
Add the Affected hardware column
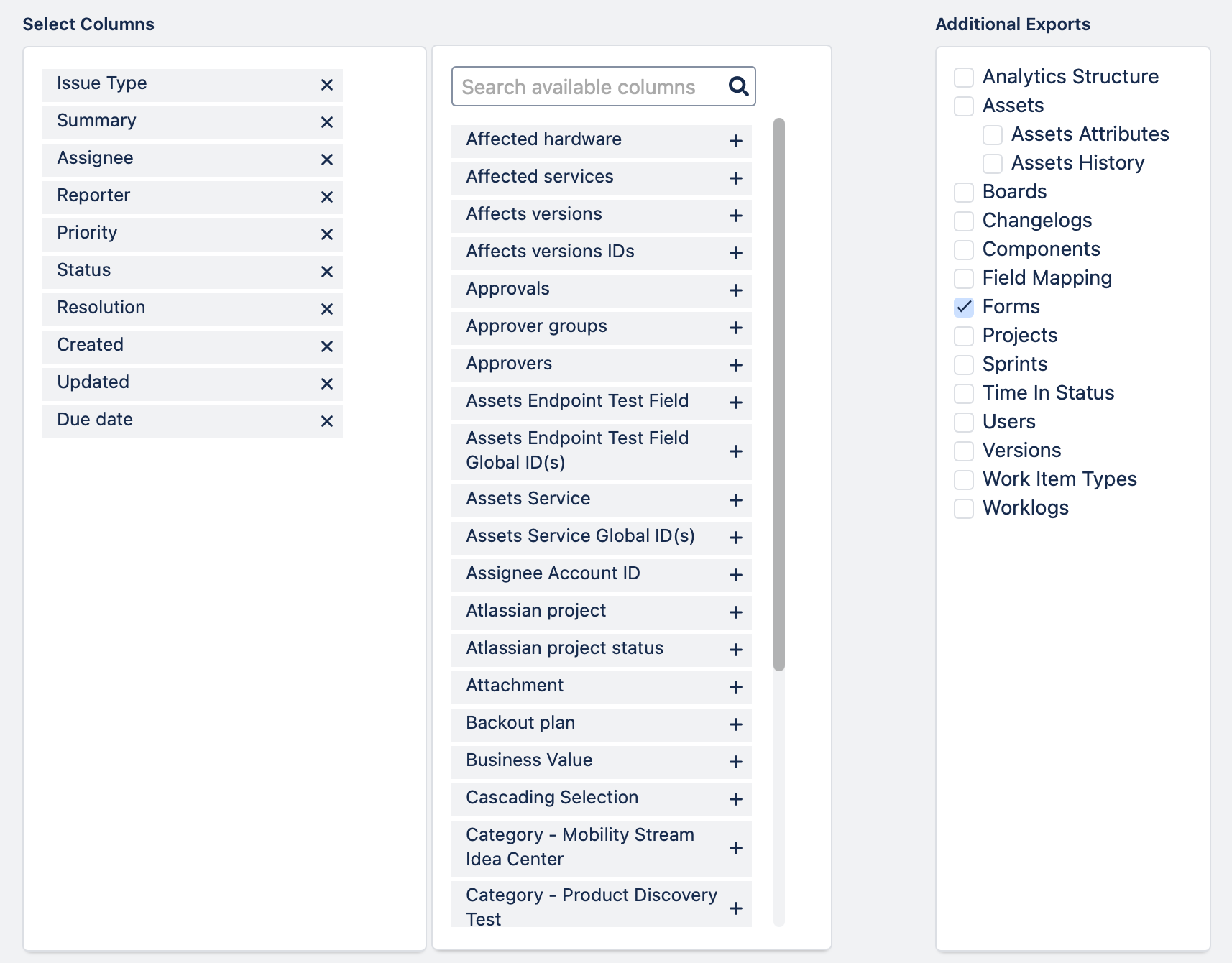(735, 141)
